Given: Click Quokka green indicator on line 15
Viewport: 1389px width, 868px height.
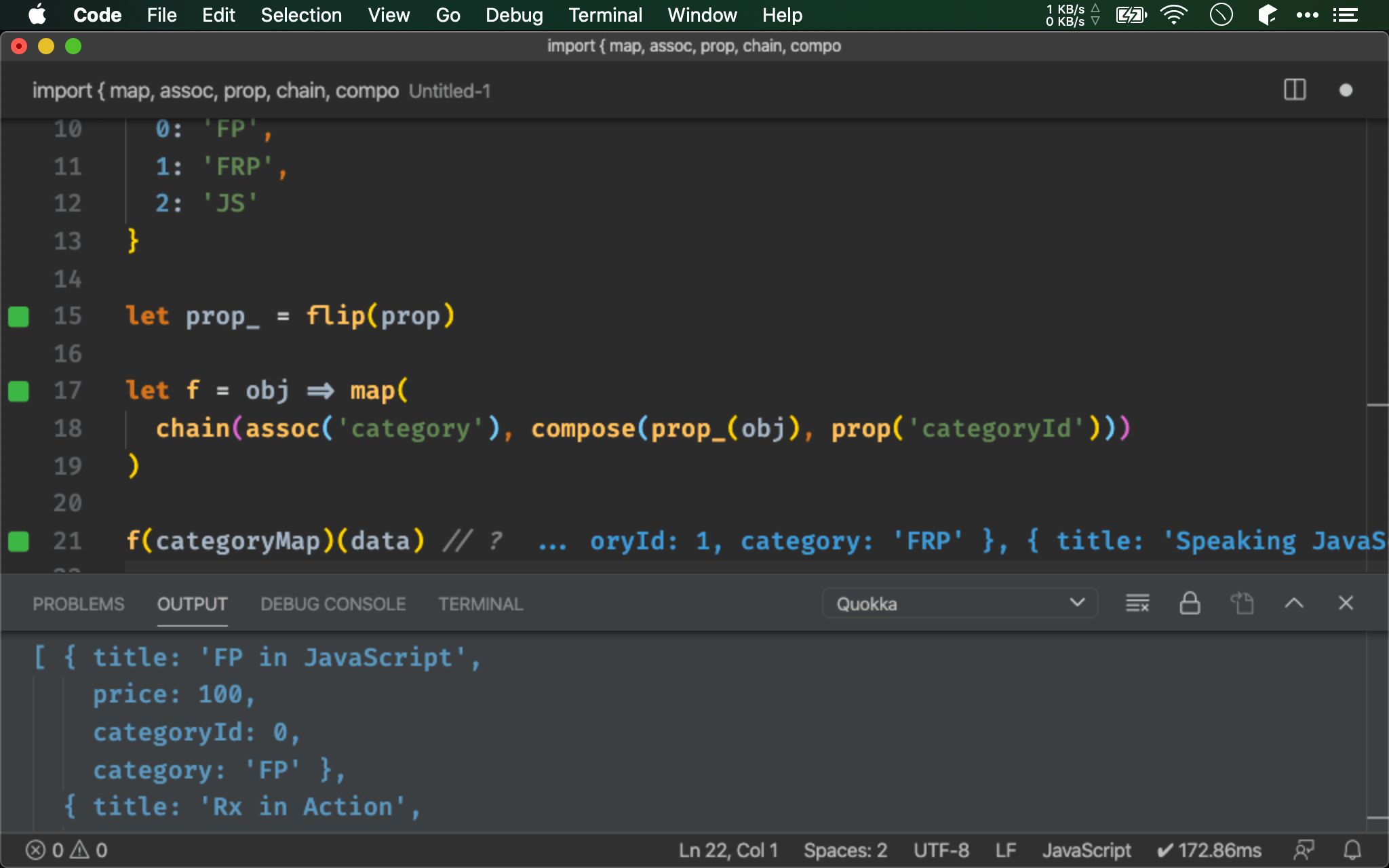Looking at the screenshot, I should (18, 317).
